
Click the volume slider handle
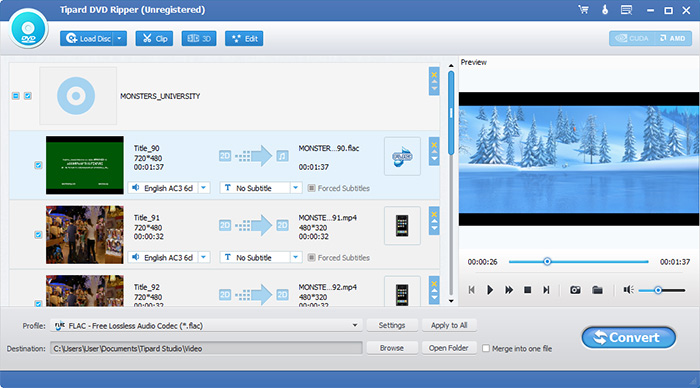[658, 291]
